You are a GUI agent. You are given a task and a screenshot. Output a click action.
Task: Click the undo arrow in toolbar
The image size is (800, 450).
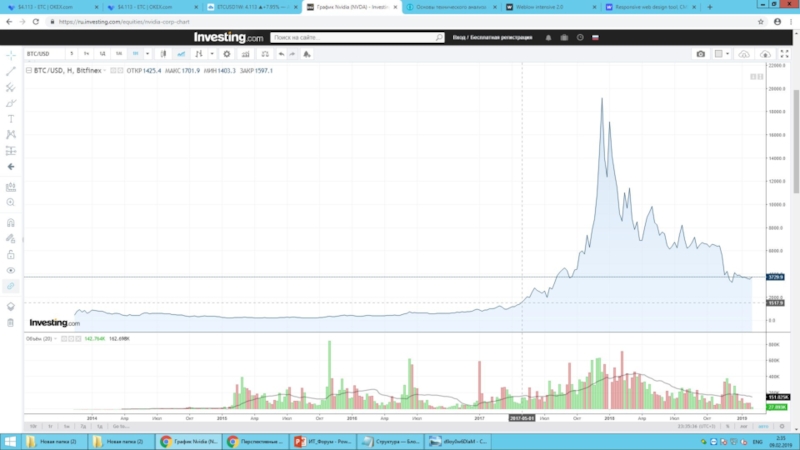click(x=281, y=53)
